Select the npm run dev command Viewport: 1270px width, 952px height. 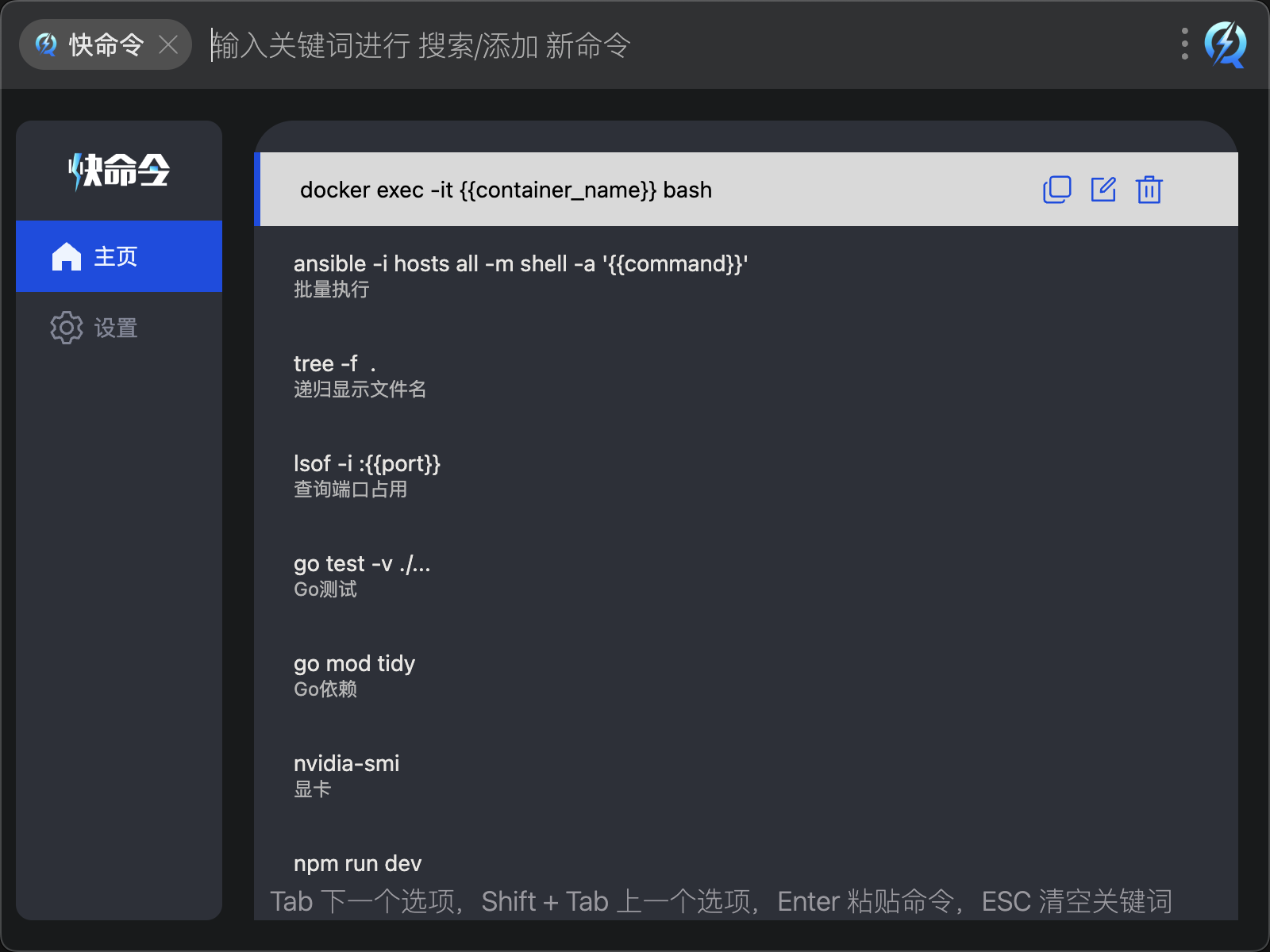click(746, 864)
